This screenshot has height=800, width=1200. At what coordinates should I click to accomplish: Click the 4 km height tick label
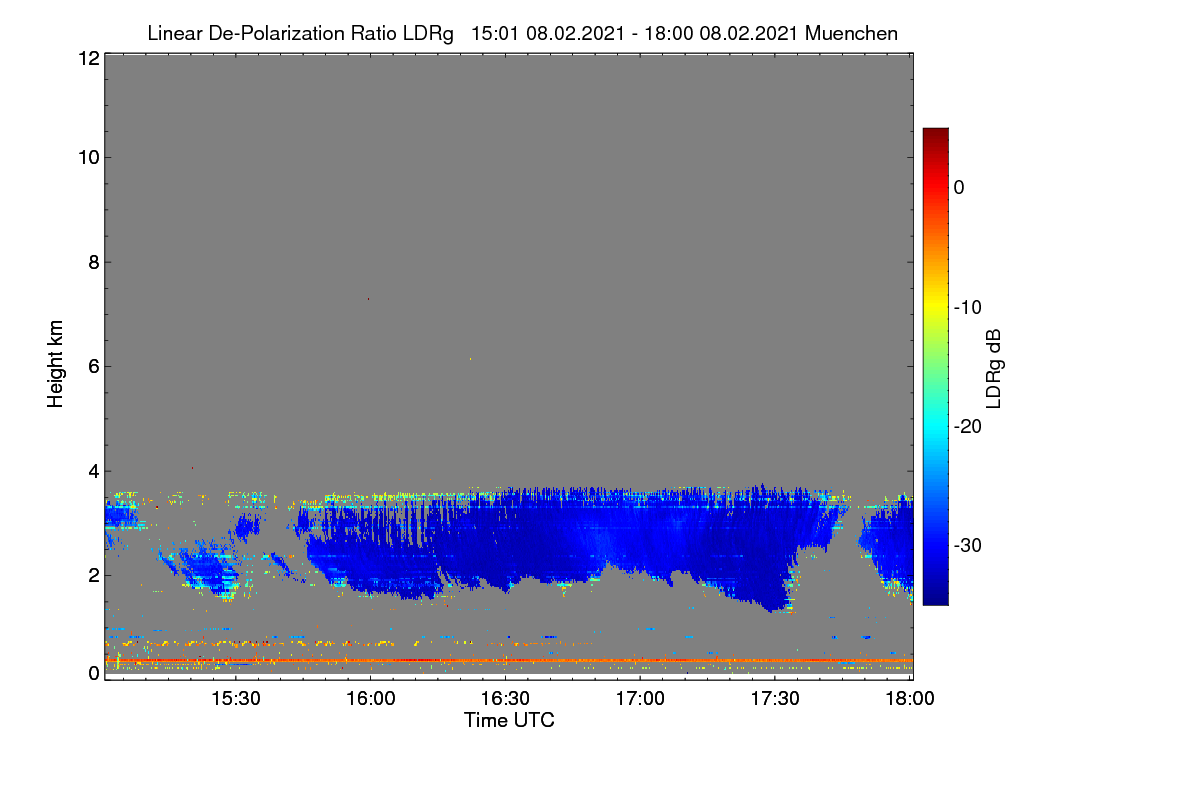[x=93, y=470]
